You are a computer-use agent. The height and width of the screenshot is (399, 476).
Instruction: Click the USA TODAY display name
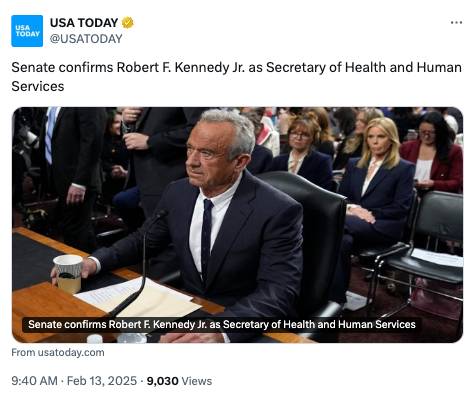[x=84, y=23]
